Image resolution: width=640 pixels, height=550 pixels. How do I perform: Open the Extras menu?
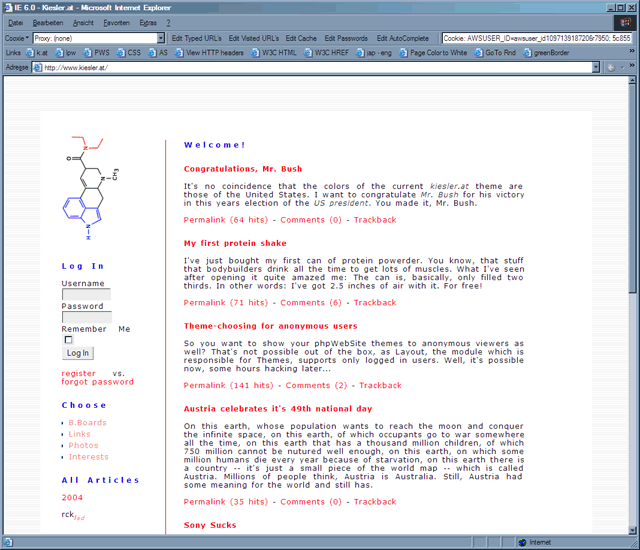(x=148, y=22)
